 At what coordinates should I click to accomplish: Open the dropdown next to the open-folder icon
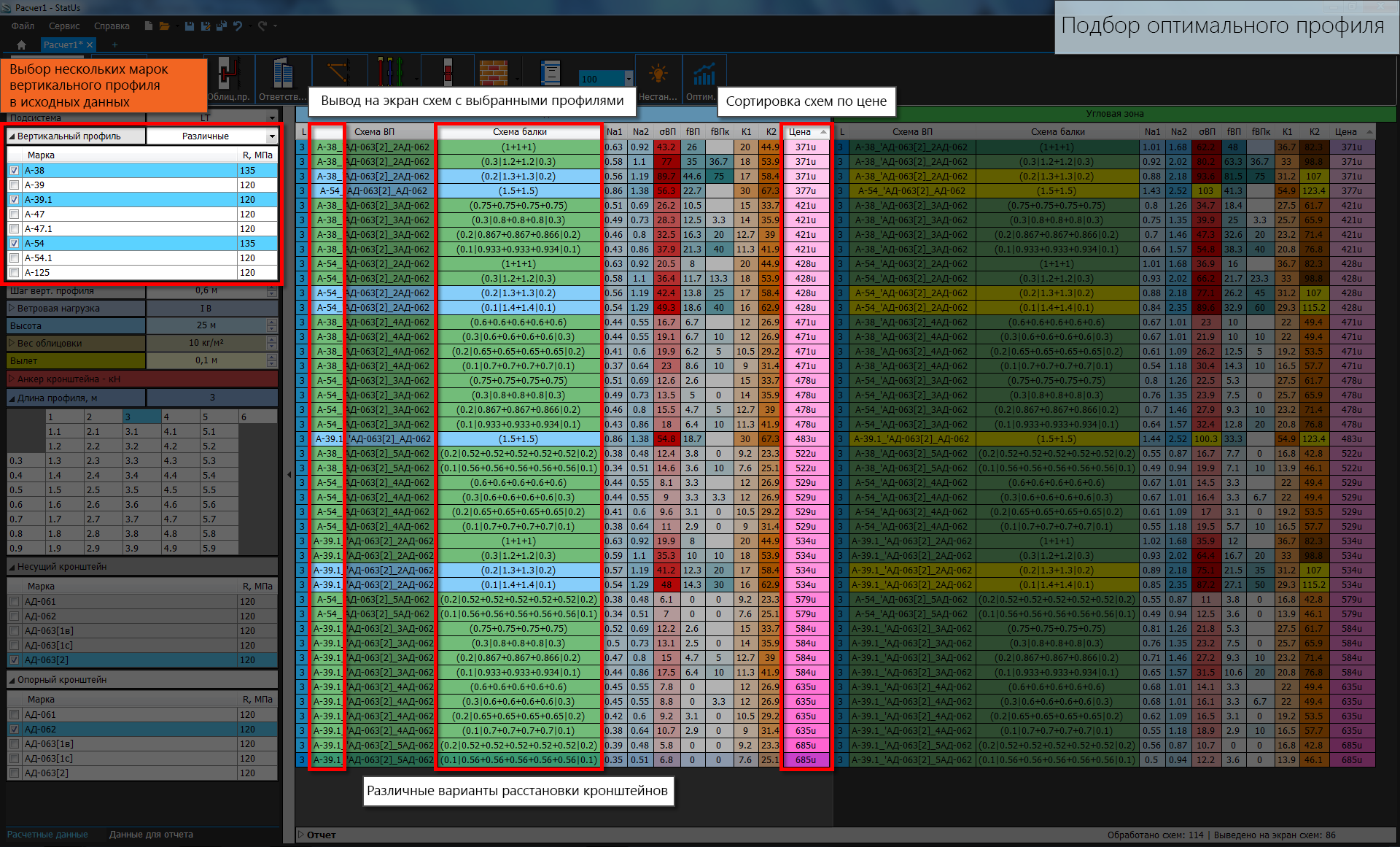pos(177,26)
